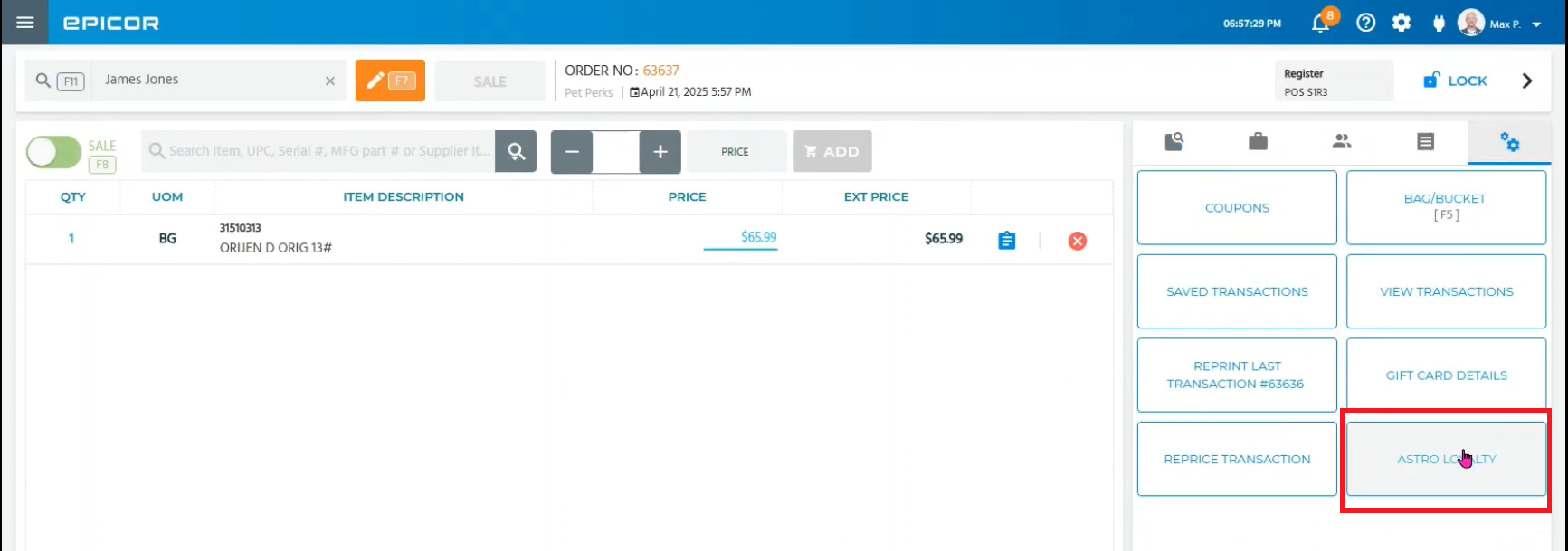Click the $65.99 price link
Screen dimensions: 1568x551
click(x=758, y=237)
